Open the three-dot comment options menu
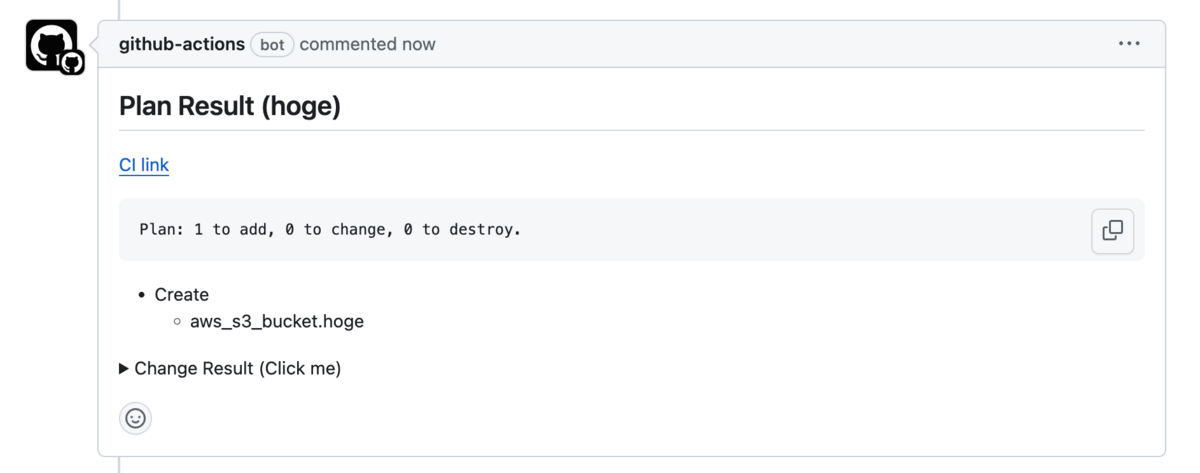Viewport: 1200px width, 473px height. 1129,44
